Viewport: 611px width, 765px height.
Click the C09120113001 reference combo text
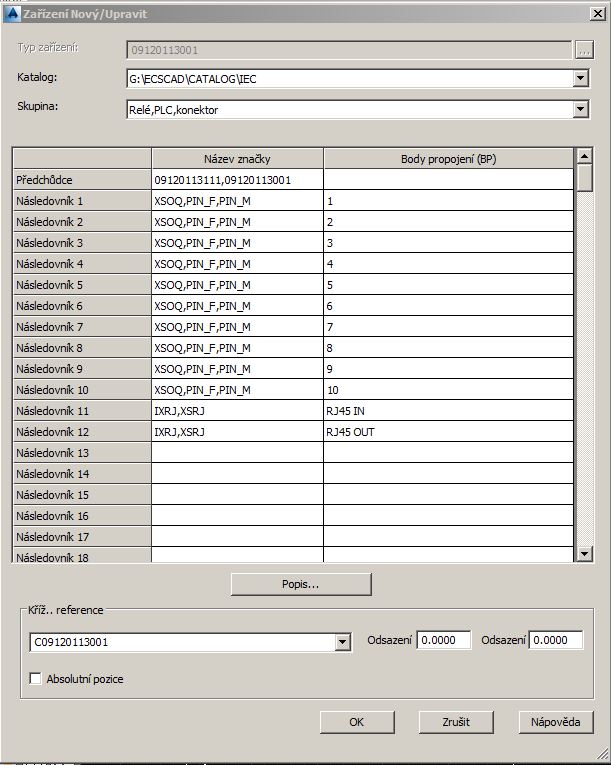pyautogui.click(x=71, y=642)
